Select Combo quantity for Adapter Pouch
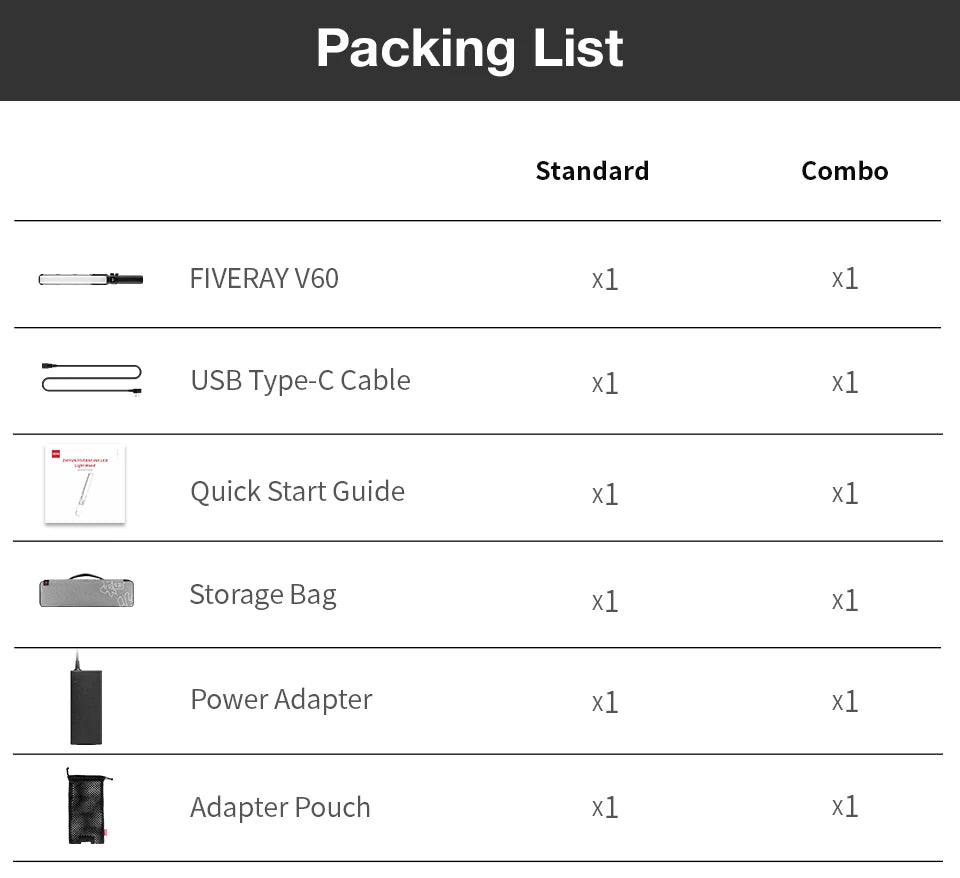 click(x=845, y=806)
